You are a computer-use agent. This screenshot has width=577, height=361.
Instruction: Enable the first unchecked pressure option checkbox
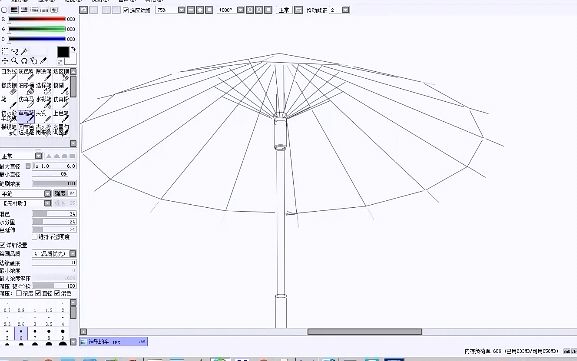(x=19, y=293)
